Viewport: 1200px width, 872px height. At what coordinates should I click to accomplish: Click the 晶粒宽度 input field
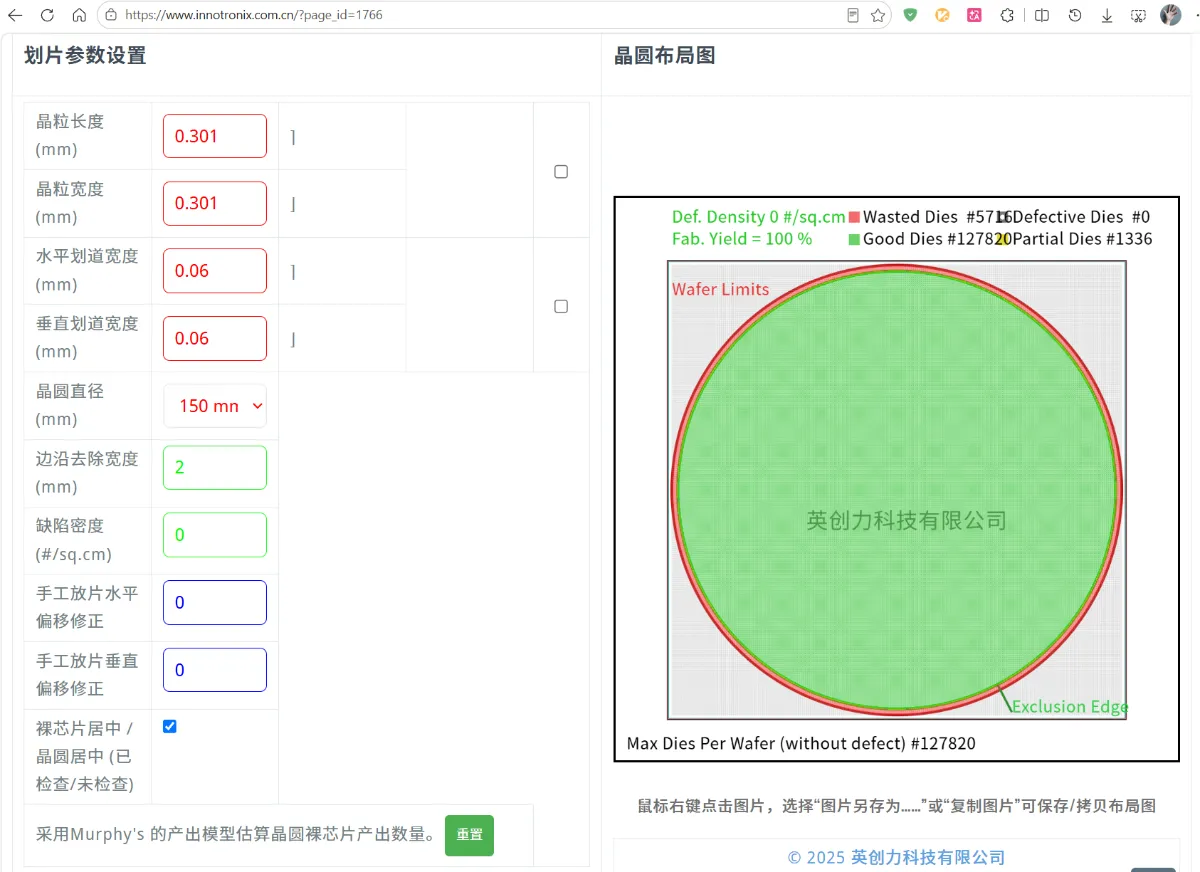(x=215, y=203)
